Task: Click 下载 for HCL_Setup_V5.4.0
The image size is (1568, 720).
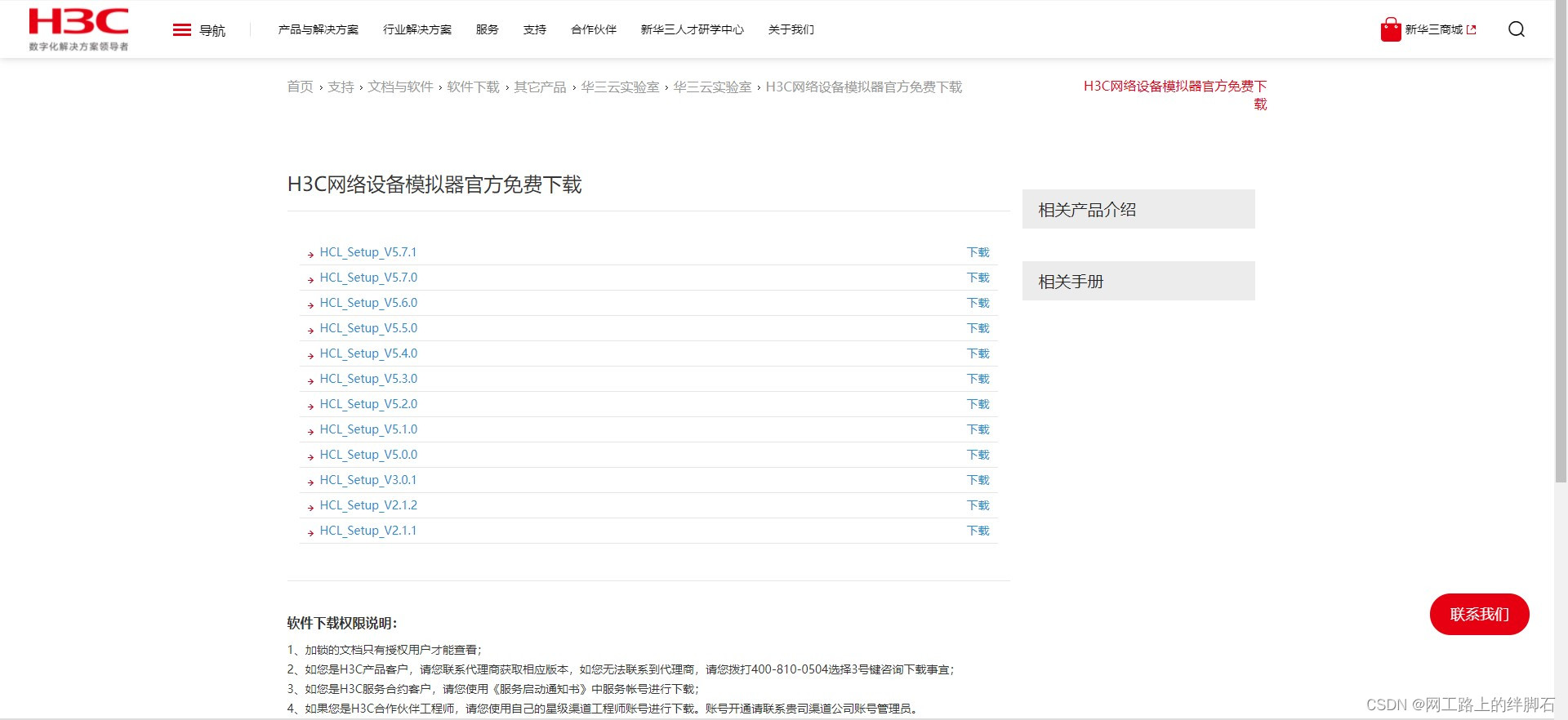Action: [978, 353]
